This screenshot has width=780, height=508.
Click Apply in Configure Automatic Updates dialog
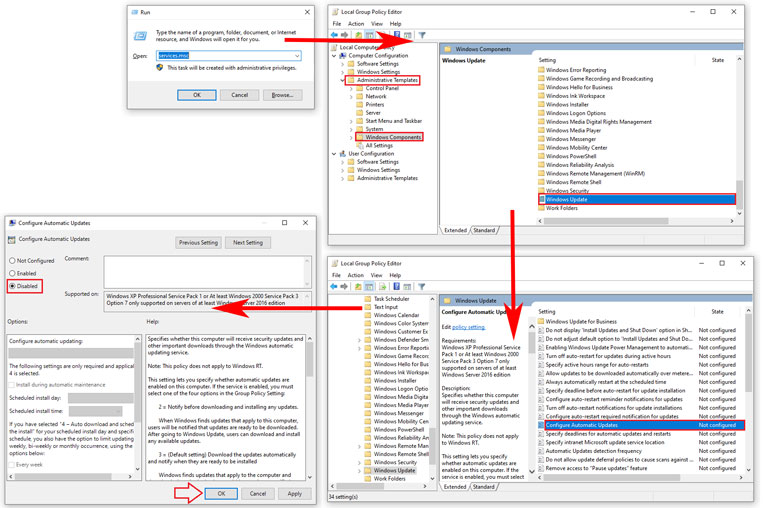[294, 494]
